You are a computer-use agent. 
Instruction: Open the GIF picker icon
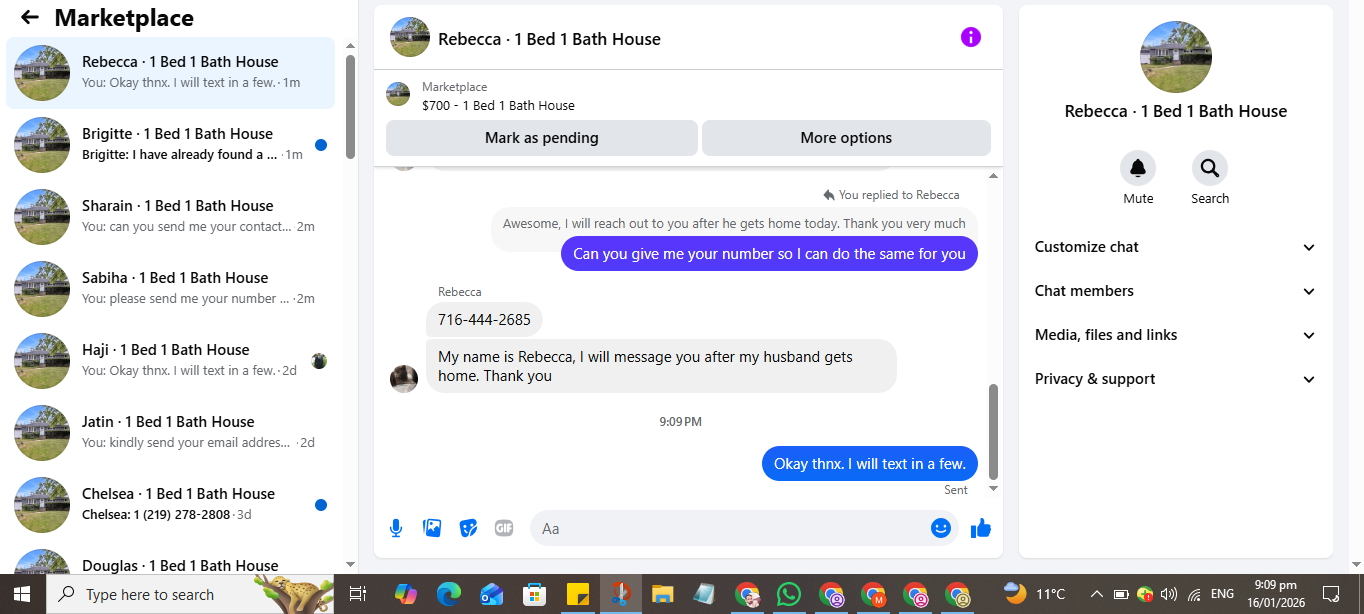pos(504,528)
